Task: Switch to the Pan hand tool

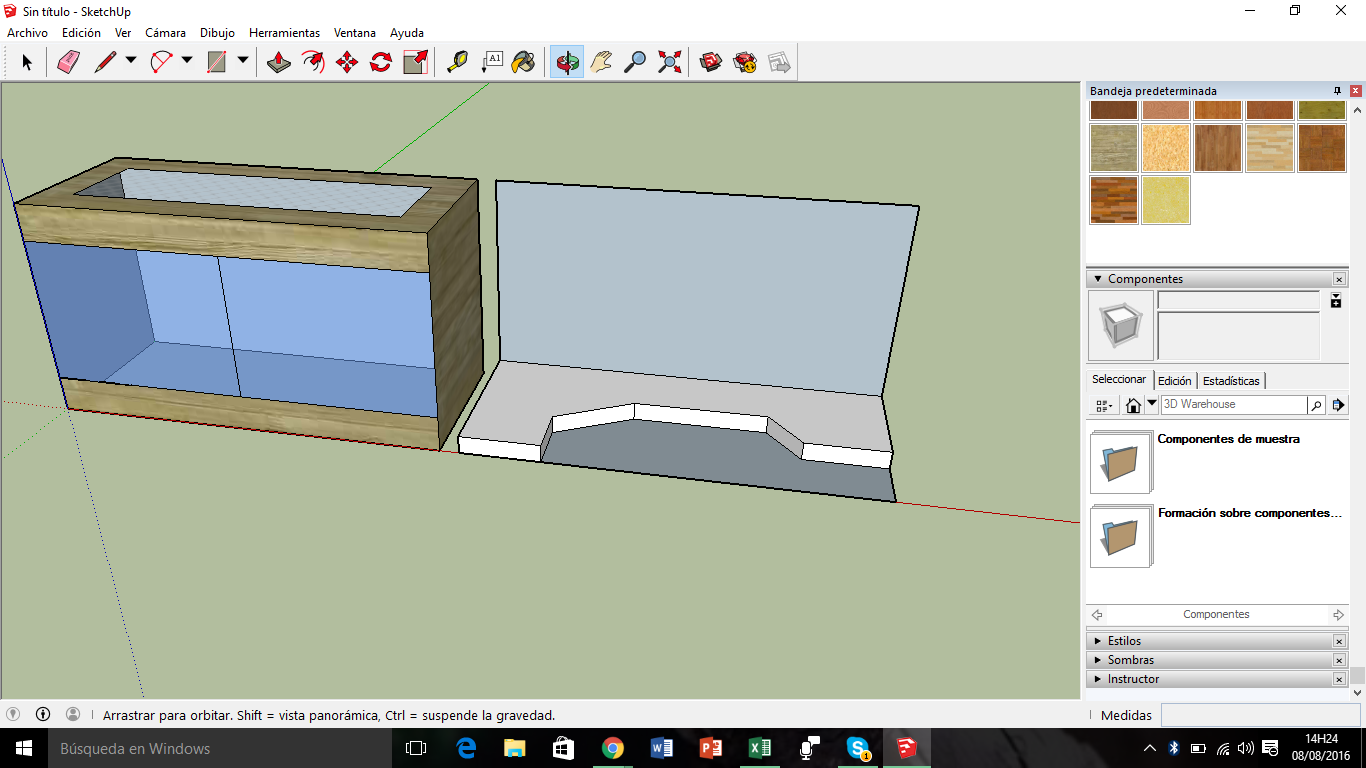Action: click(600, 62)
